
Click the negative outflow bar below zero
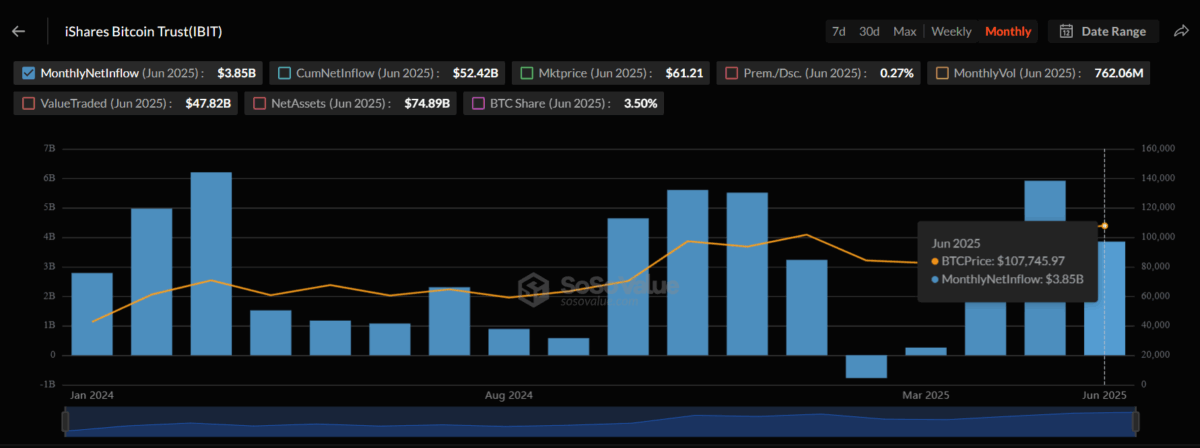tap(866, 366)
